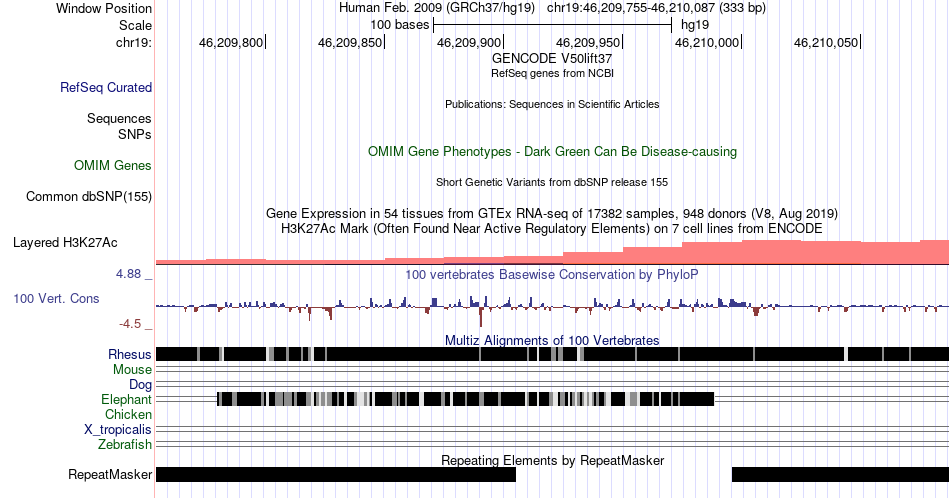The height and width of the screenshot is (498, 950).
Task: Click the Common dbSNP(155) track label
Action: click(x=89, y=196)
